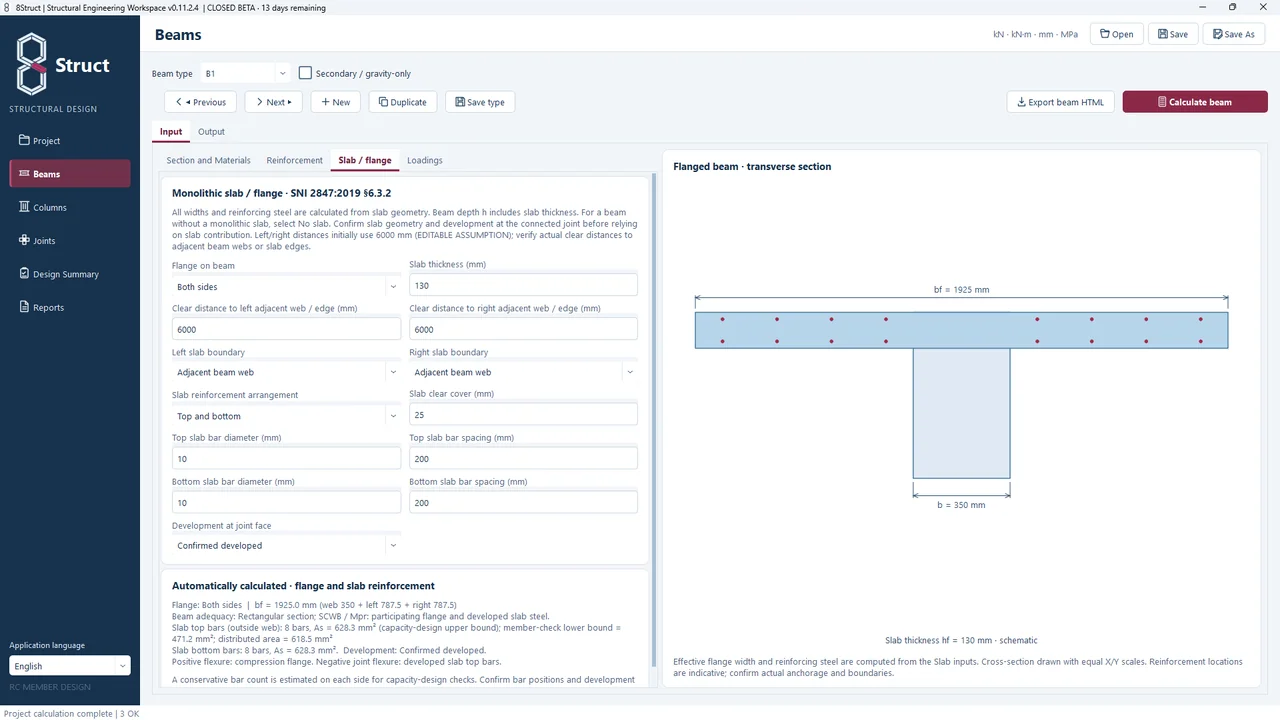Open the Reports page
The height and width of the screenshot is (720, 1280).
70,307
